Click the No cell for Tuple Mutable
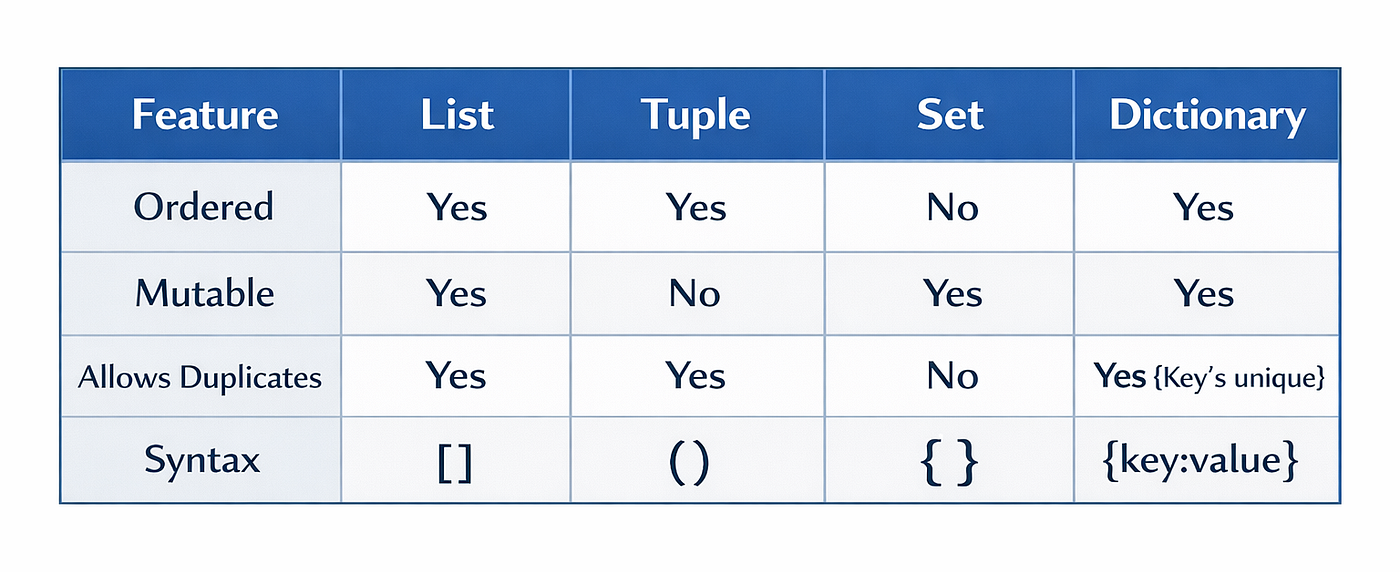 click(694, 294)
